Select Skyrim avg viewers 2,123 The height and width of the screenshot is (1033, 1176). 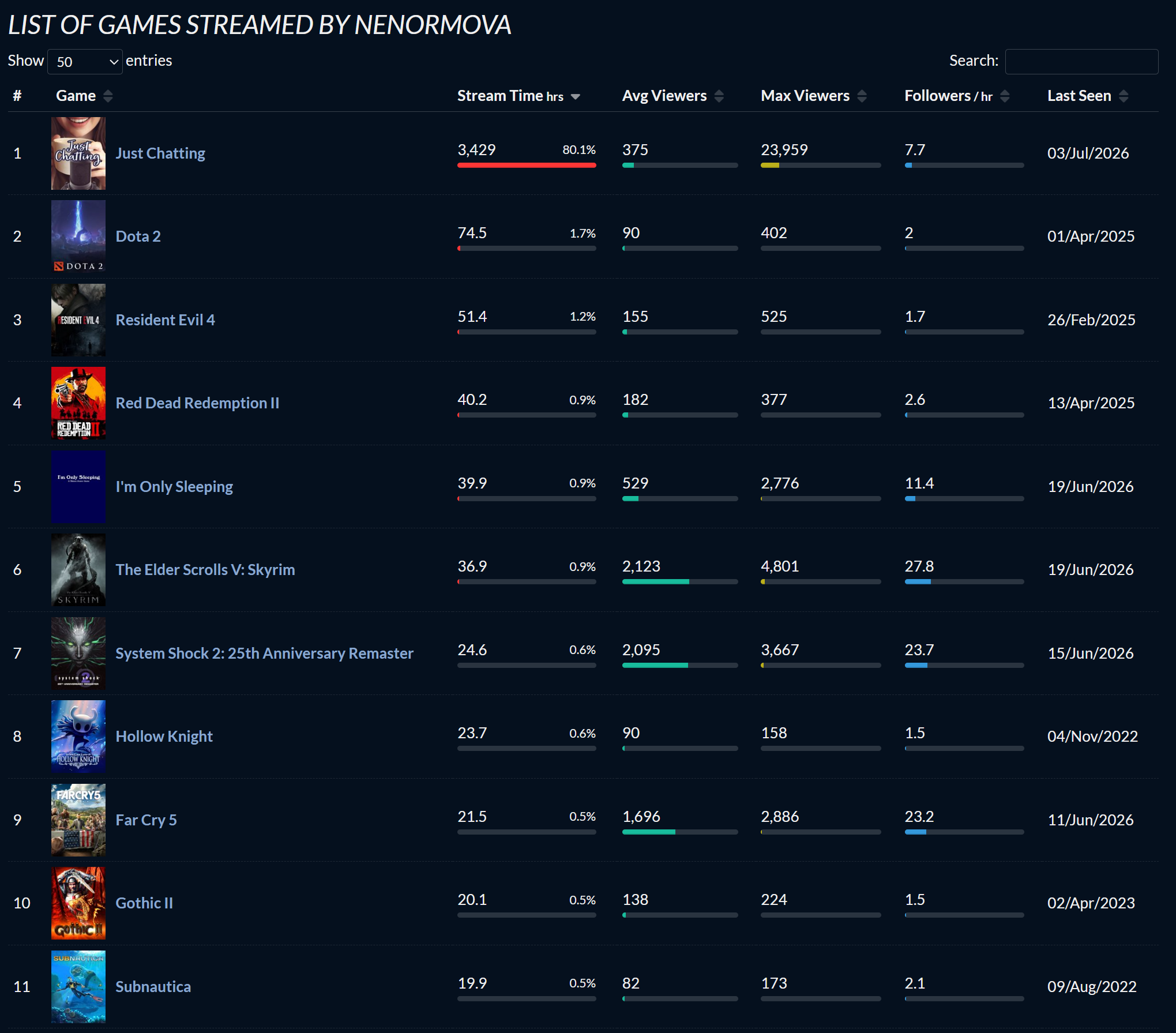[x=641, y=566]
